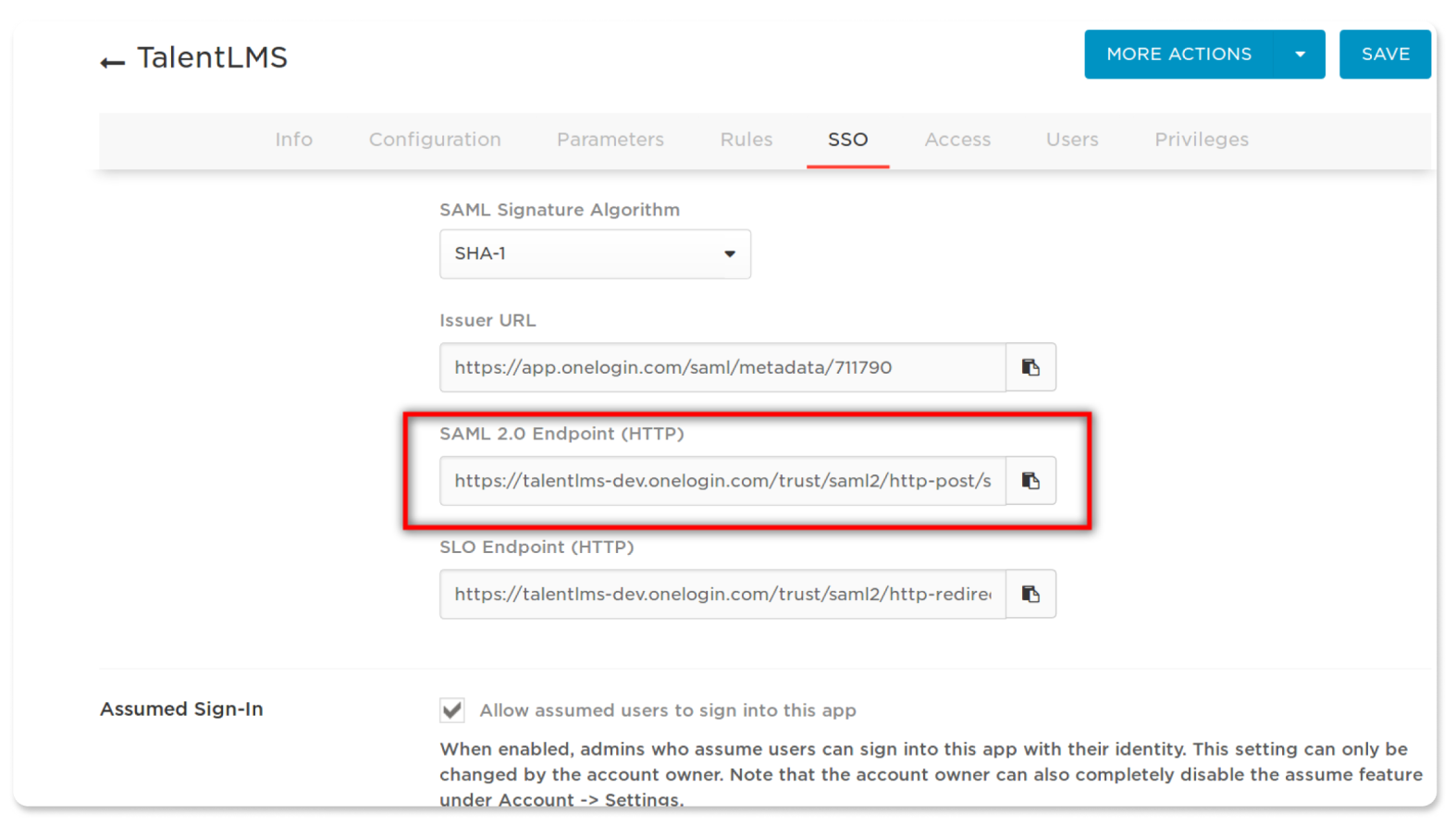Viewport: 1456px width, 837px height.
Task: Switch to the Info tab
Action: [293, 140]
